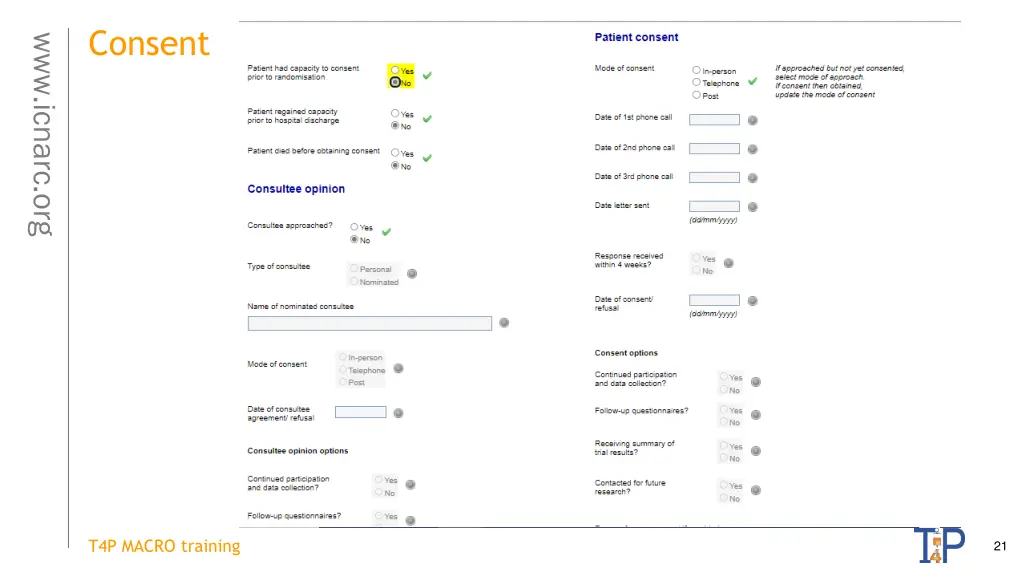Click green checkmark next to Consultee approached
Image resolution: width=1024 pixels, height=576 pixels.
tap(387, 232)
